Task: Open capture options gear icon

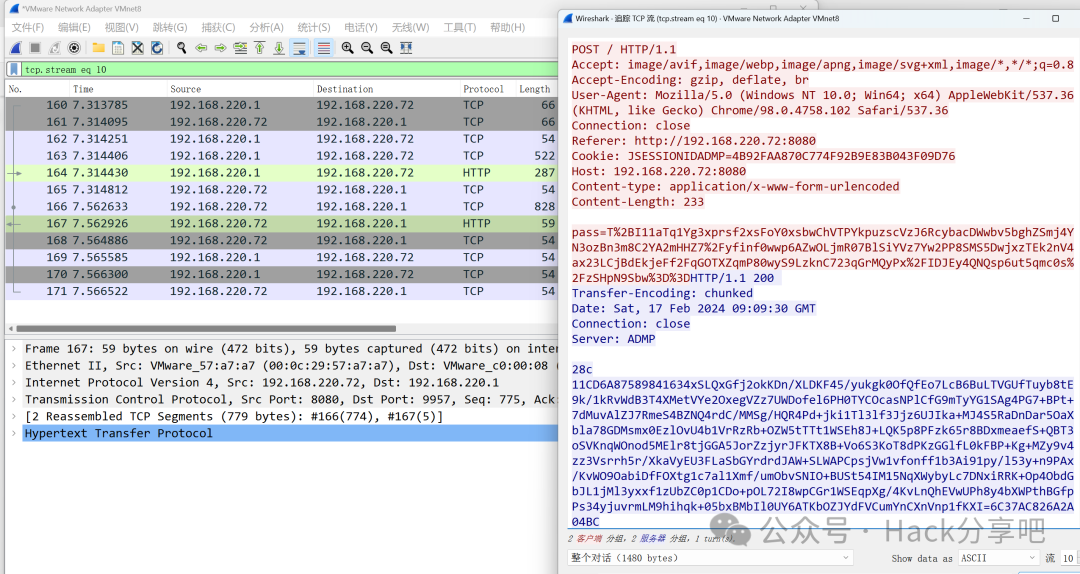Action: (x=74, y=48)
